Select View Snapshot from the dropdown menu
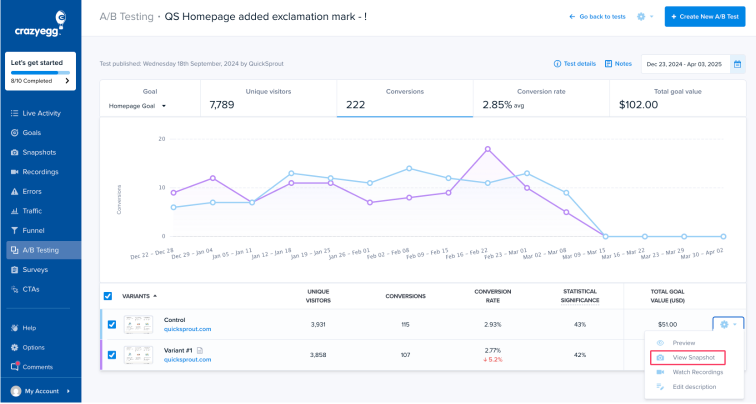 [688, 358]
